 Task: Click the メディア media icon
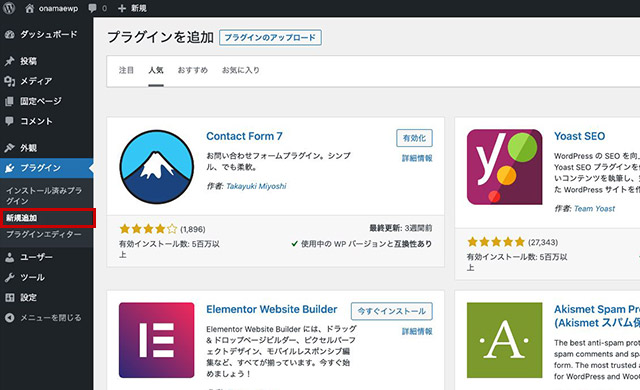tap(9, 81)
